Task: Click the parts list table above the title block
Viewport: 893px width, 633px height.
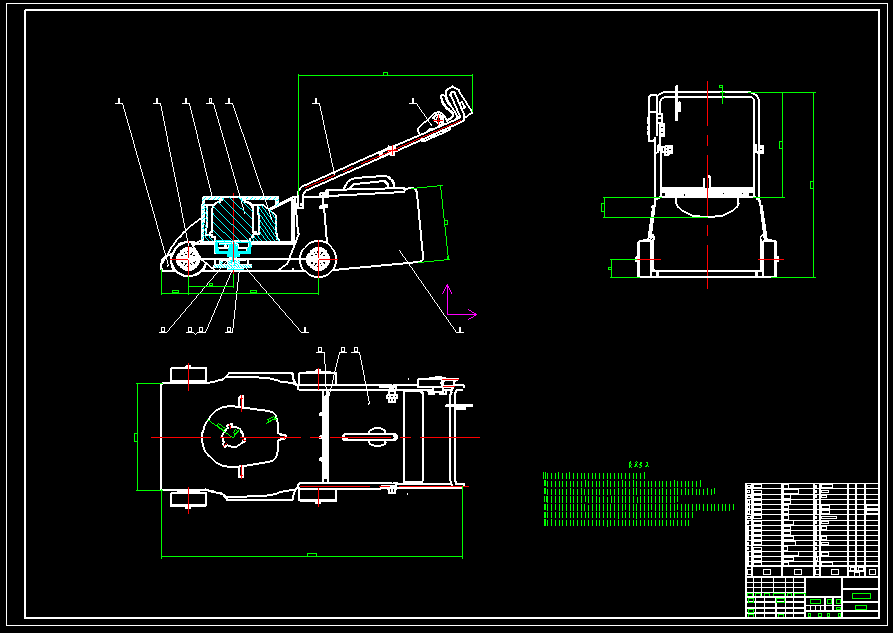Action: coord(812,530)
